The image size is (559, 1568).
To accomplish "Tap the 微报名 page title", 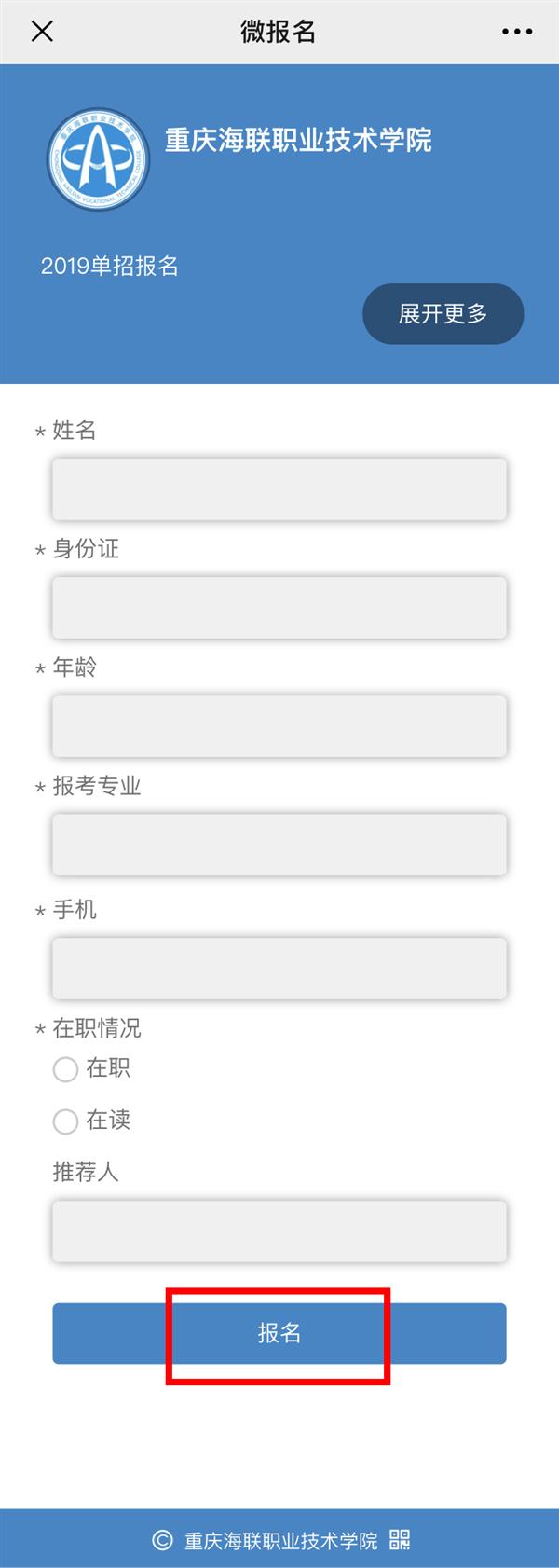I will click(278, 32).
